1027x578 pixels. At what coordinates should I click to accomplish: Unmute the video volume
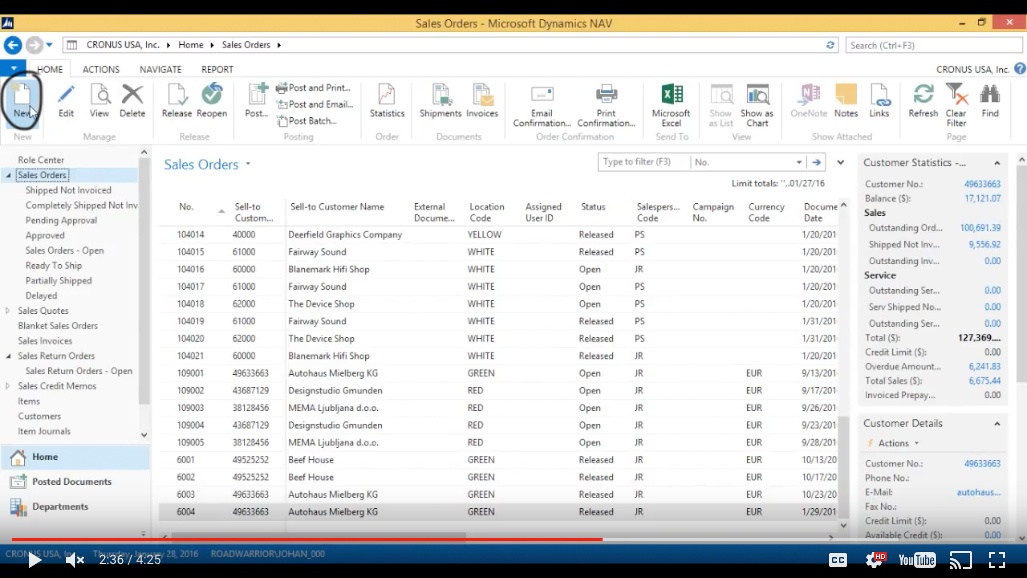click(74, 560)
